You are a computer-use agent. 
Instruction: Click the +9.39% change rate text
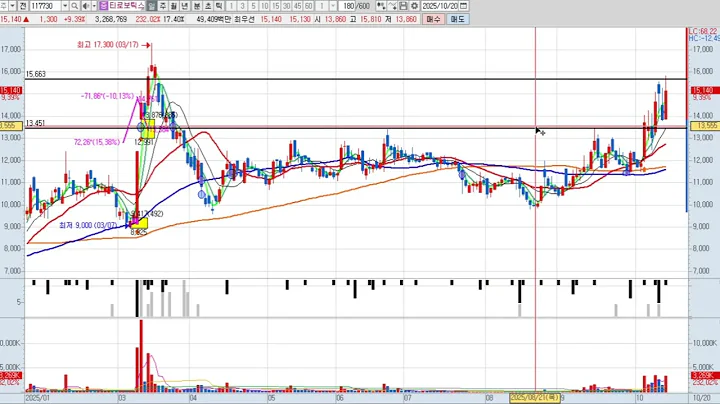pyautogui.click(x=74, y=19)
